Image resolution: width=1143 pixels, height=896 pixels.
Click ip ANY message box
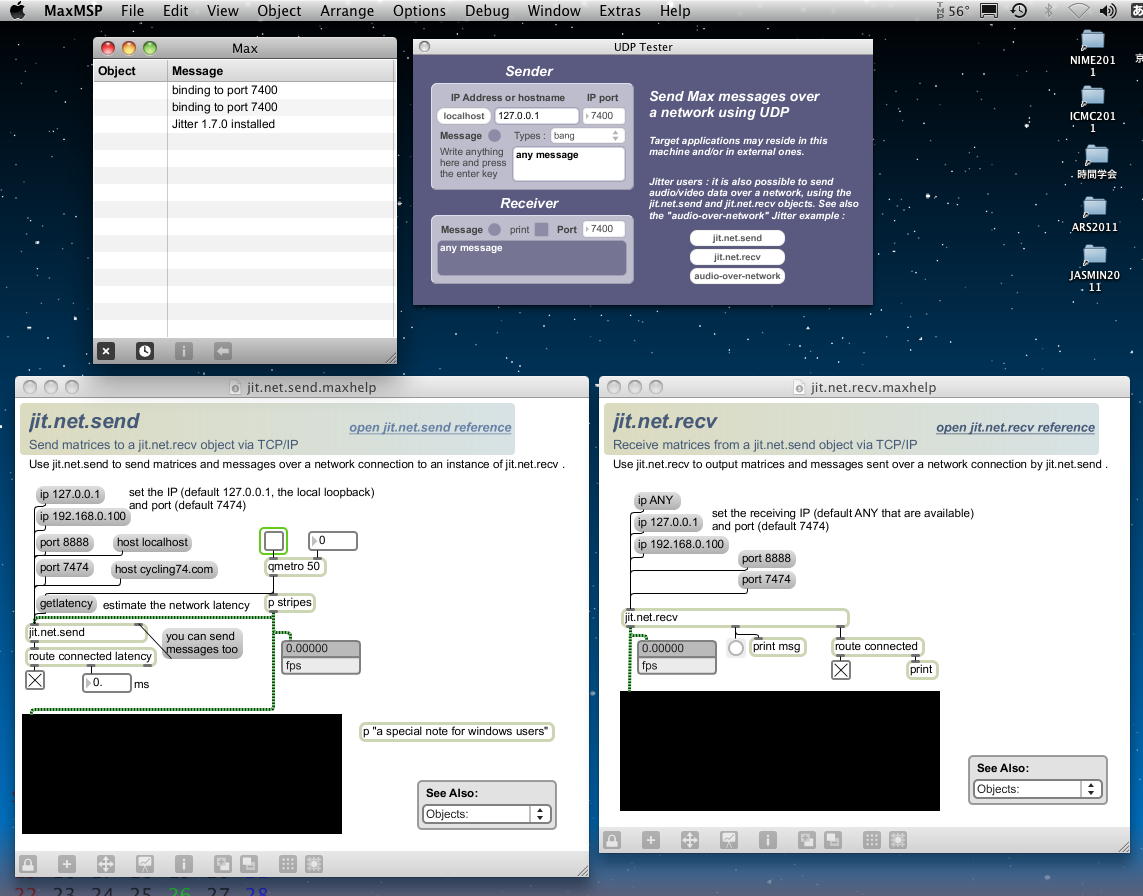tap(655, 500)
